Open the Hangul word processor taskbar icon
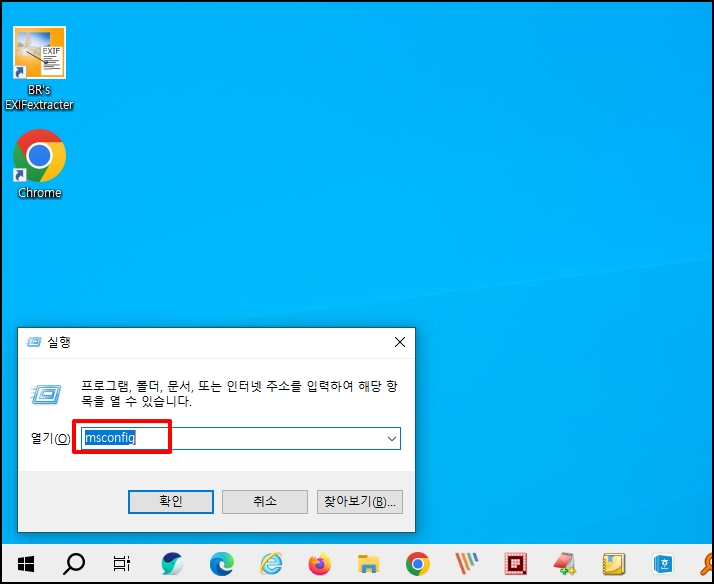The height and width of the screenshot is (584, 714). (663, 564)
